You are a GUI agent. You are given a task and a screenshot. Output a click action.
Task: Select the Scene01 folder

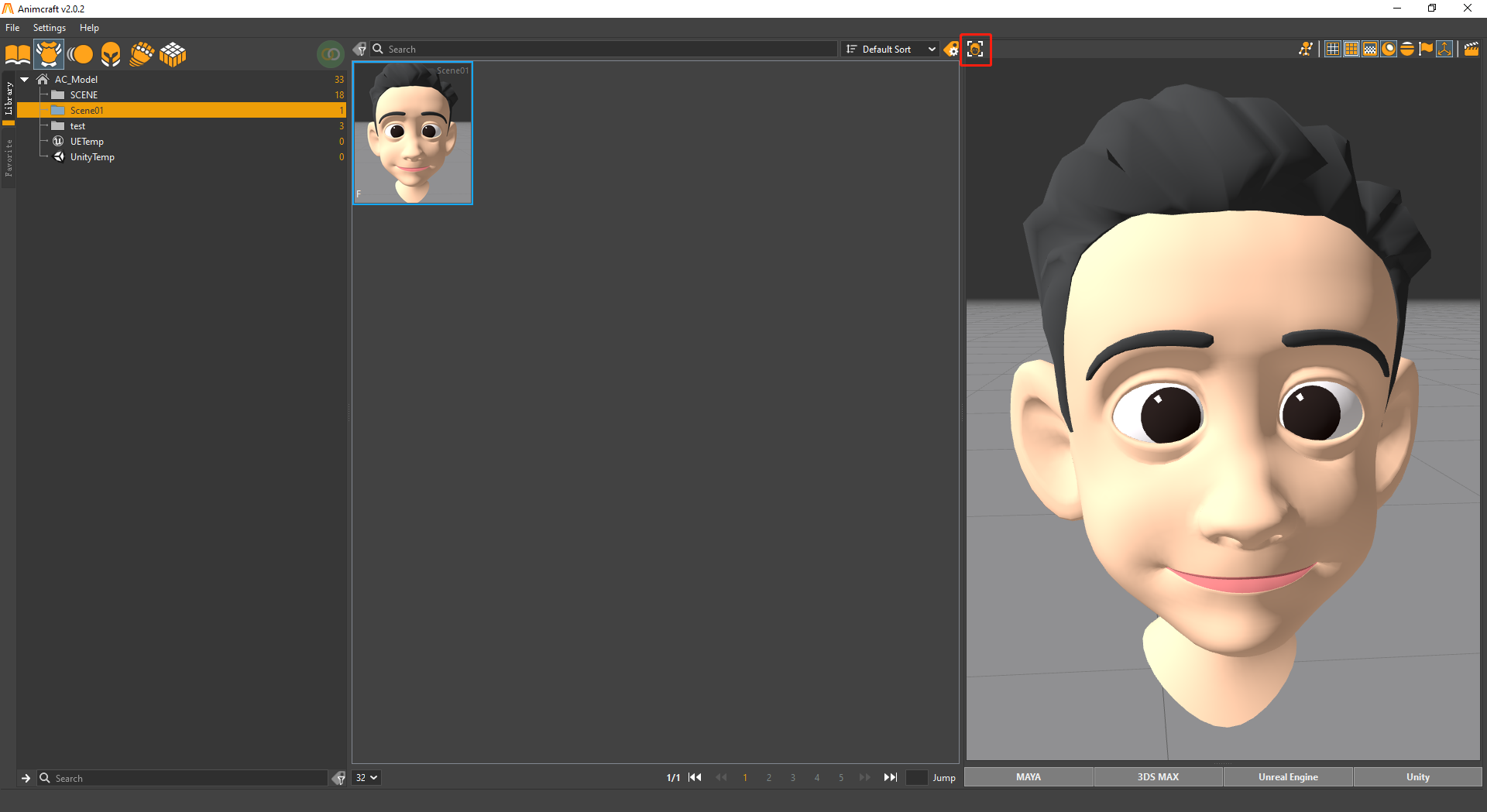tap(182, 111)
